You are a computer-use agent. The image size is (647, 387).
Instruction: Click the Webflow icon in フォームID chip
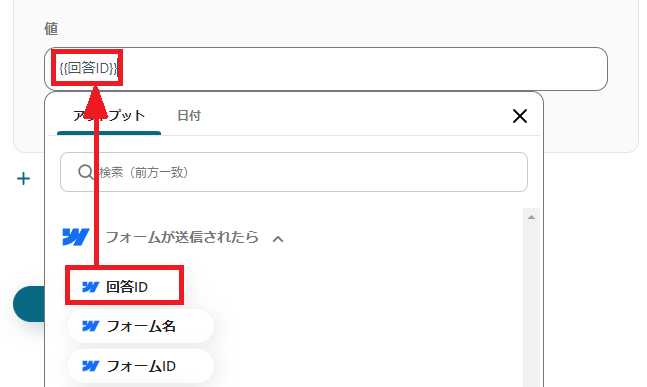pyautogui.click(x=90, y=366)
